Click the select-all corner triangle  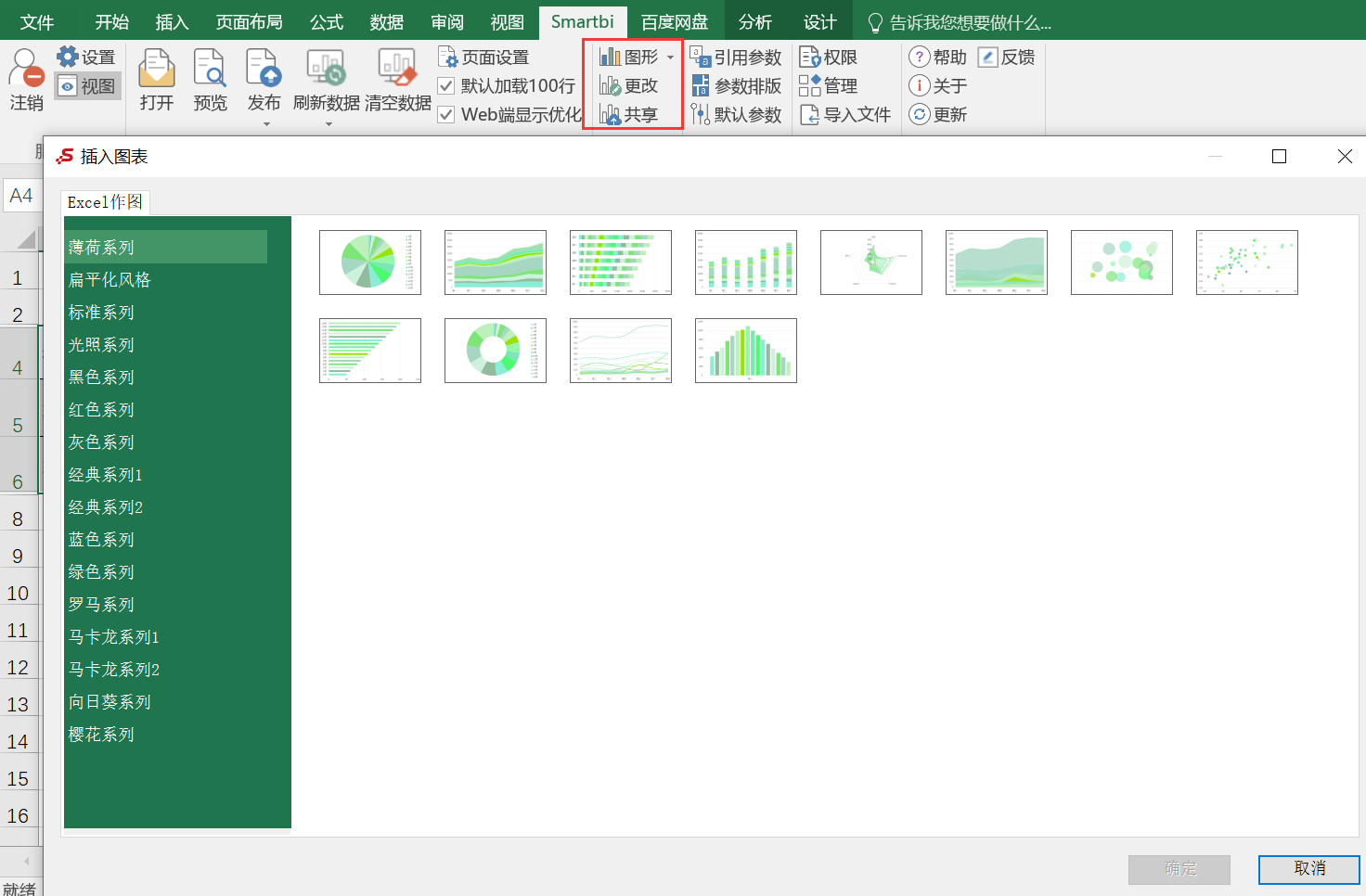[x=26, y=239]
